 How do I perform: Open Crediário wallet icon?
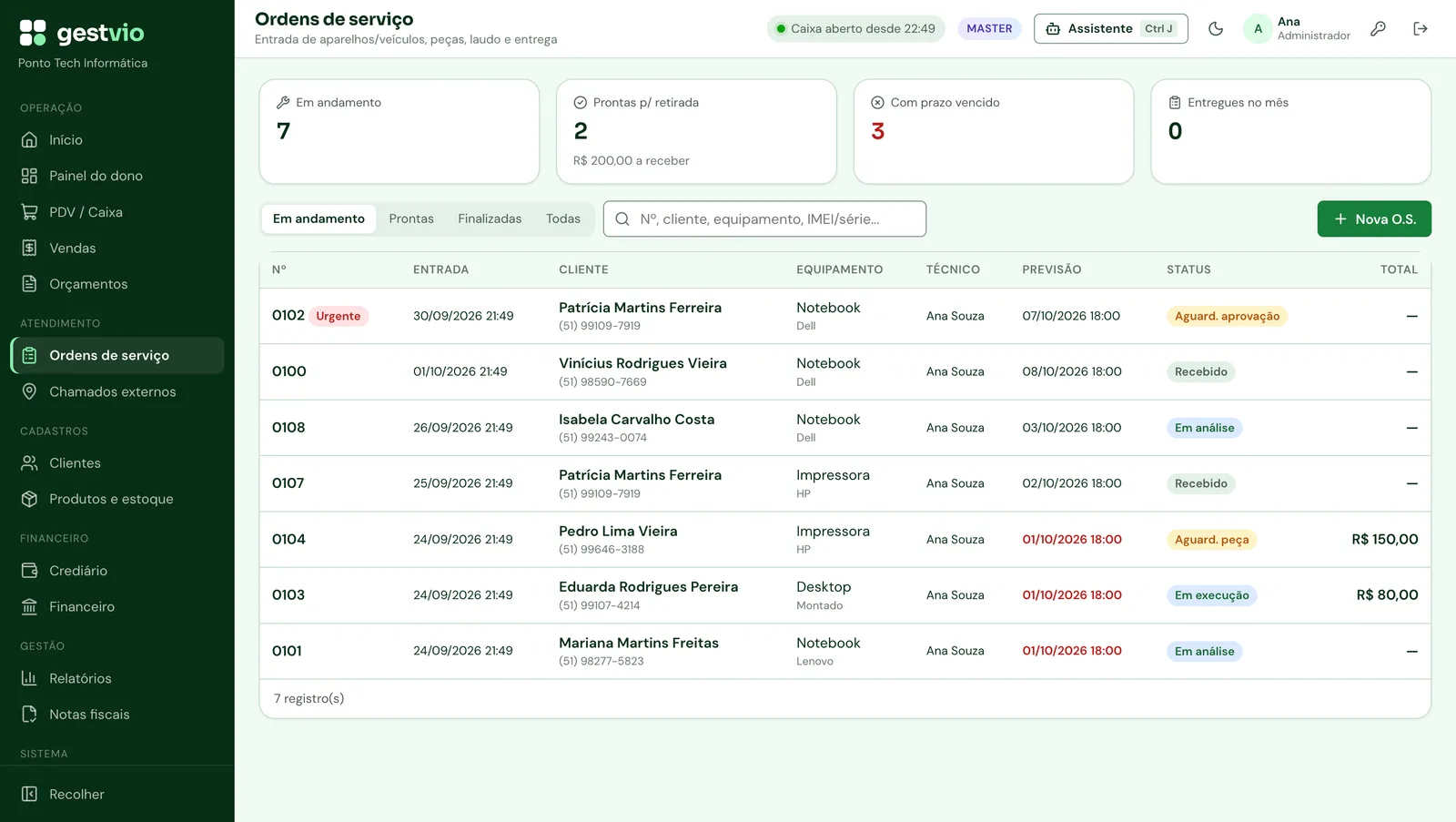click(x=29, y=571)
